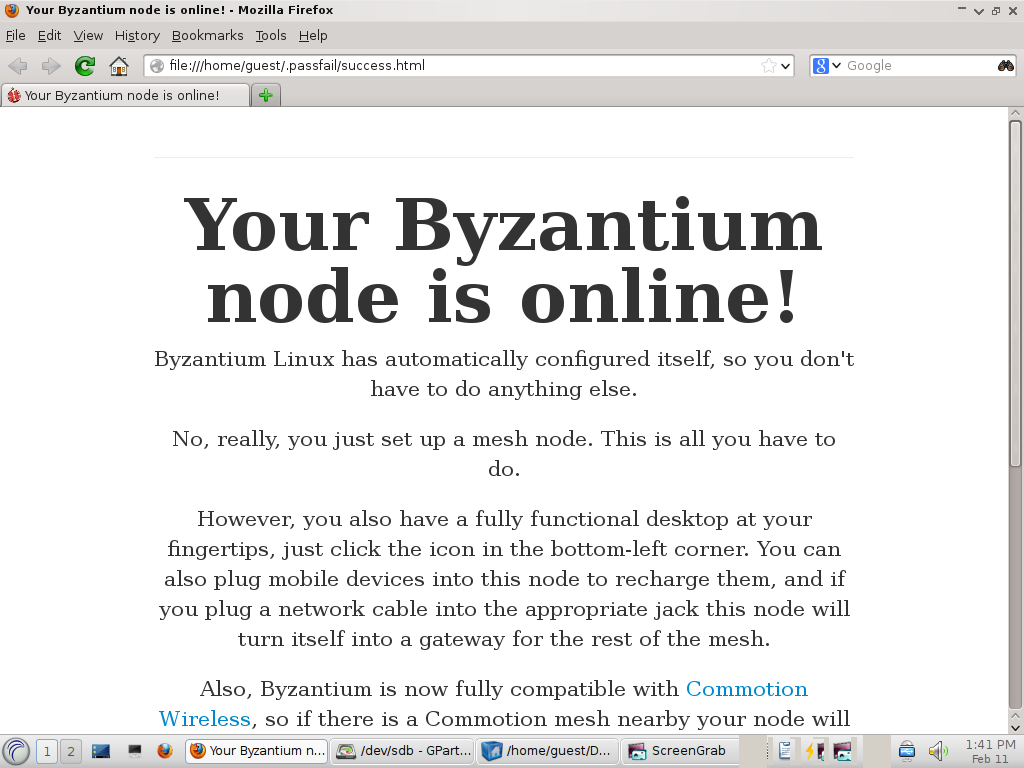This screenshot has width=1024, height=768.
Task: Click the site identity globe icon
Action: point(157,66)
